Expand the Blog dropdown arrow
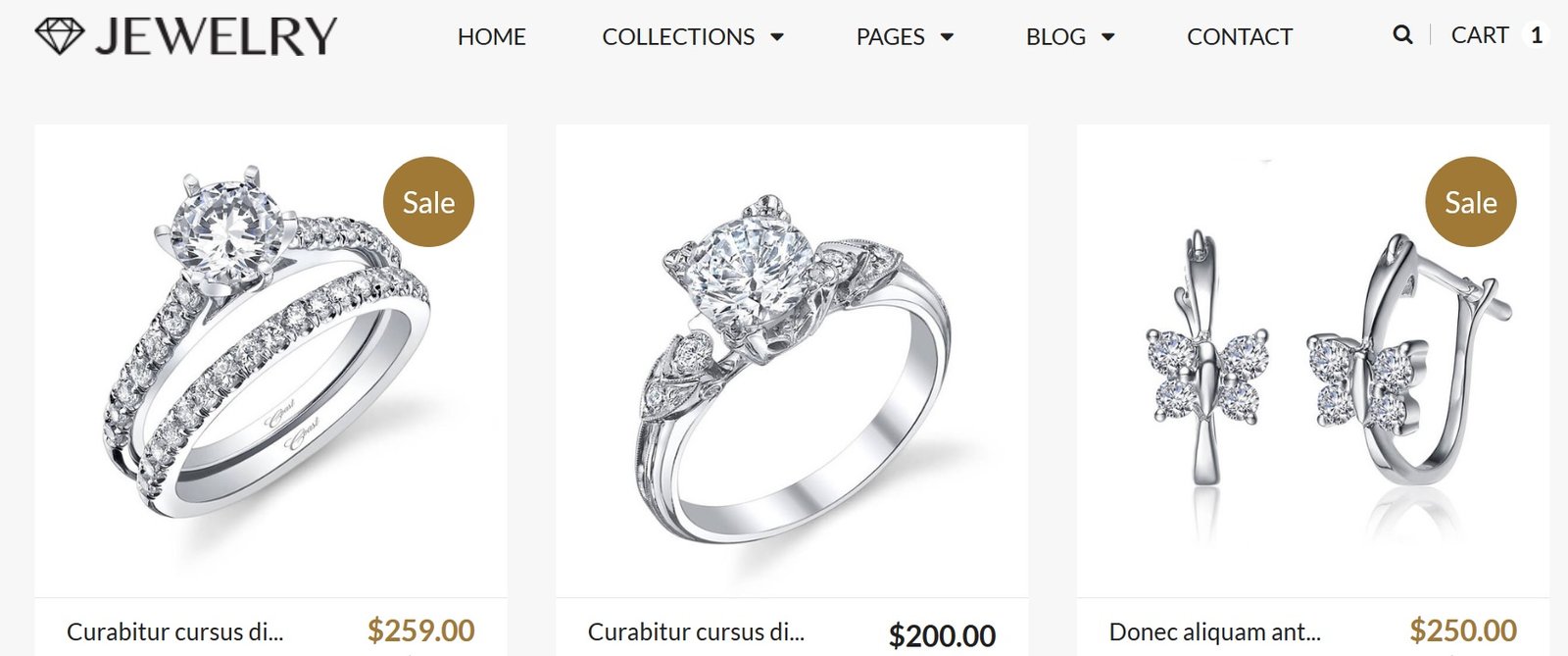Image resolution: width=1568 pixels, height=656 pixels. click(x=1108, y=37)
